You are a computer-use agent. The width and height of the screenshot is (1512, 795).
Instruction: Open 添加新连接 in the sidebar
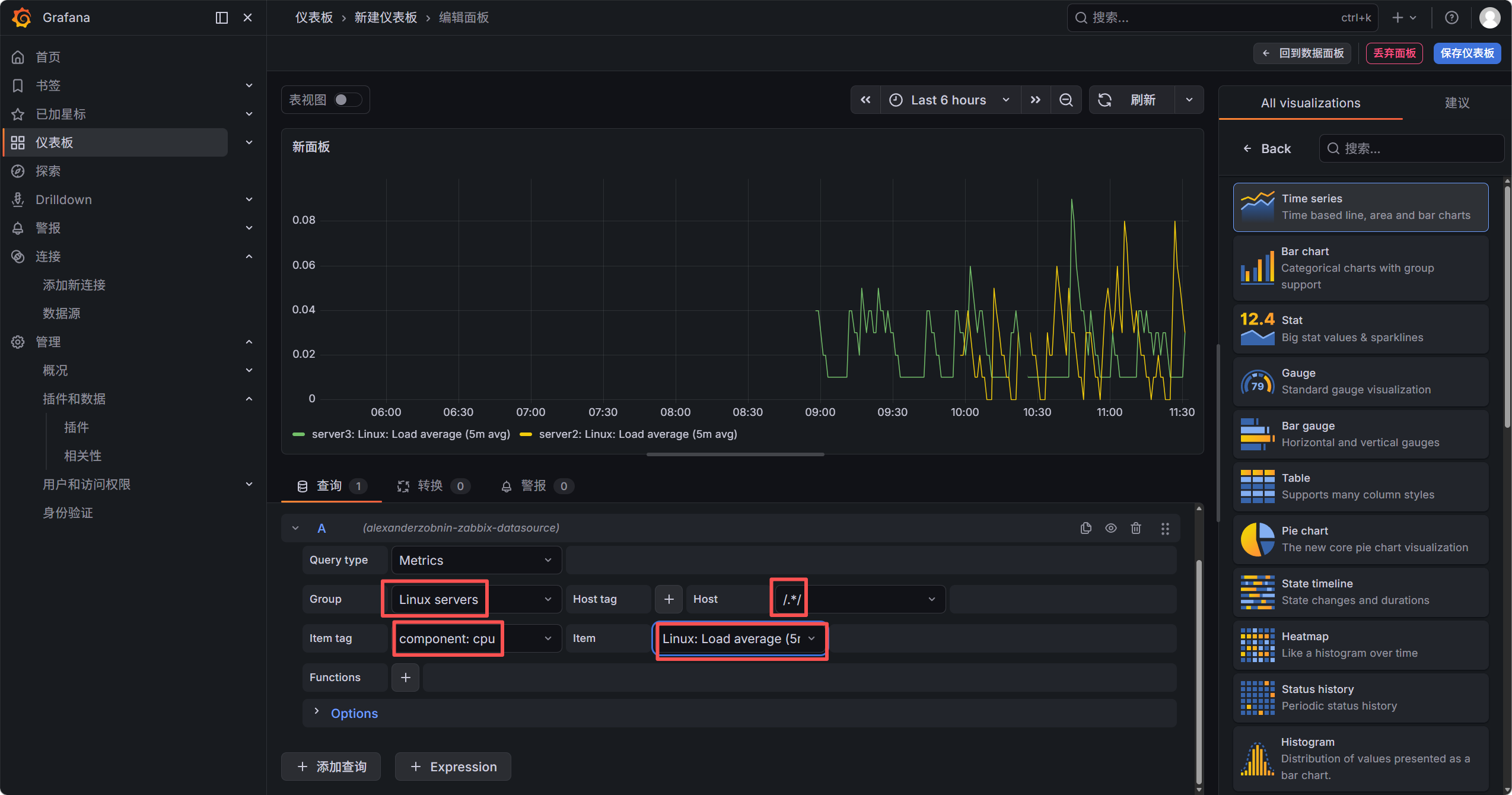pyautogui.click(x=74, y=285)
